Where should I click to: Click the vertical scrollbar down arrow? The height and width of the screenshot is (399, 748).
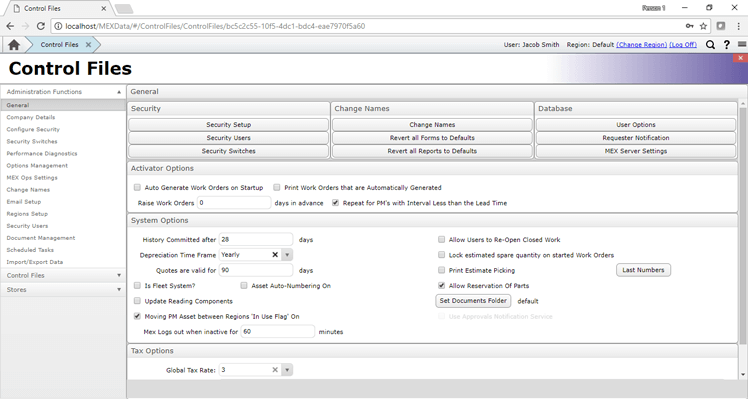[x=743, y=375]
